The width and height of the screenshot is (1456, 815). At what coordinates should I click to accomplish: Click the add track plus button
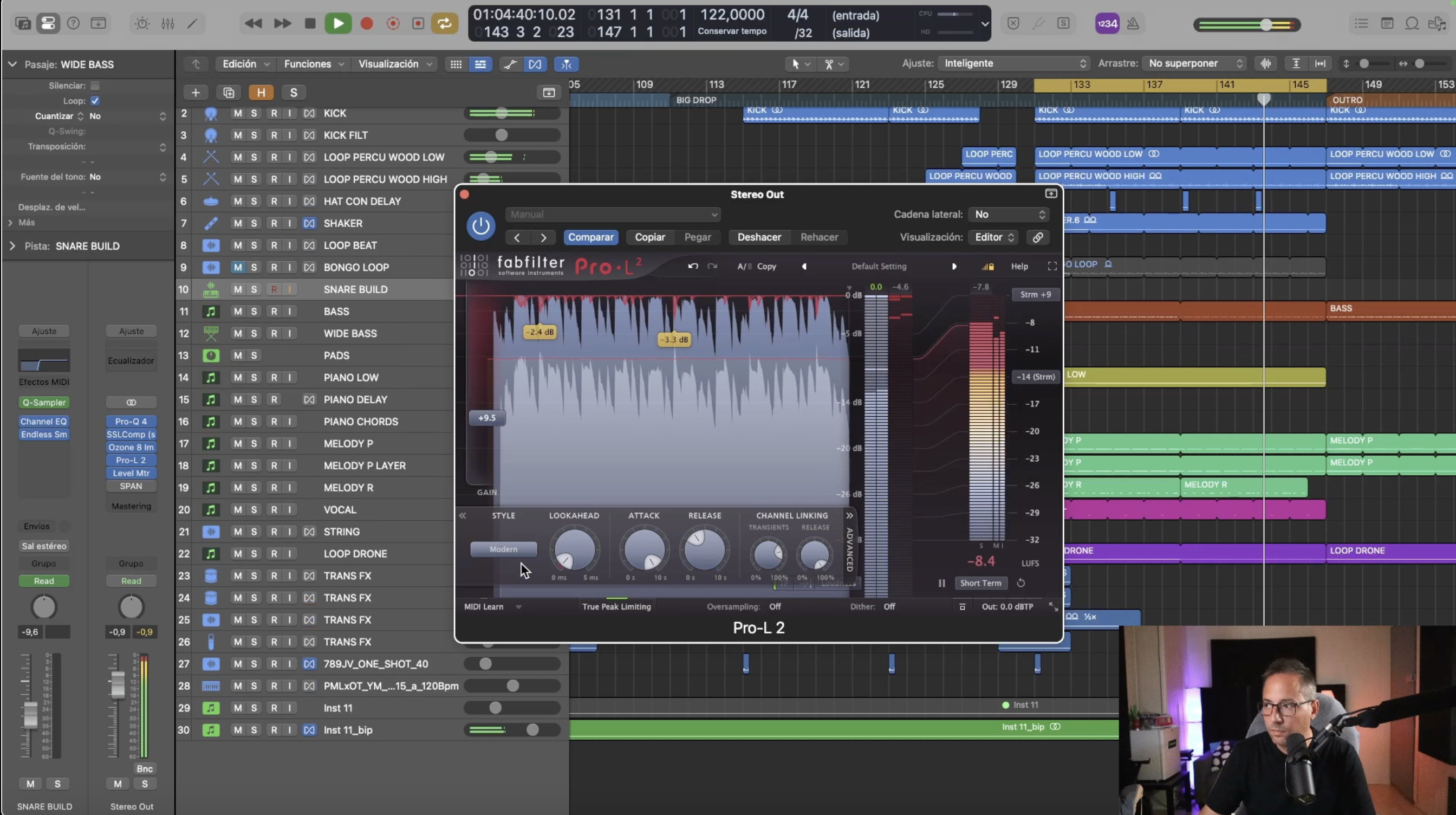(196, 92)
